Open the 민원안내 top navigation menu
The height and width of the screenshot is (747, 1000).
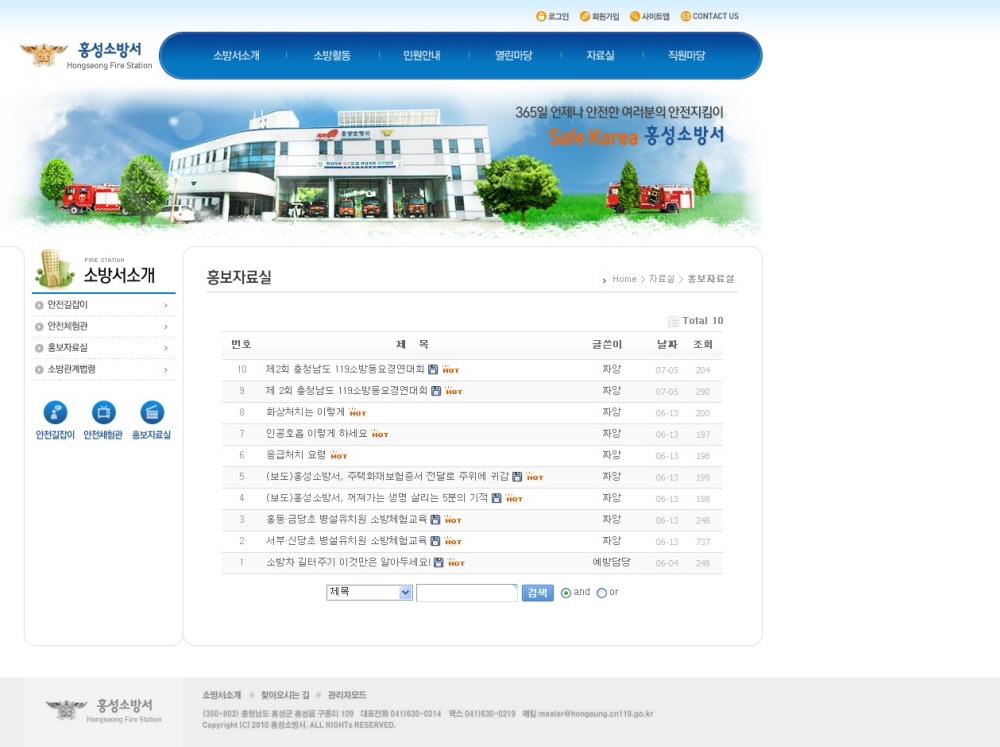click(x=421, y=56)
